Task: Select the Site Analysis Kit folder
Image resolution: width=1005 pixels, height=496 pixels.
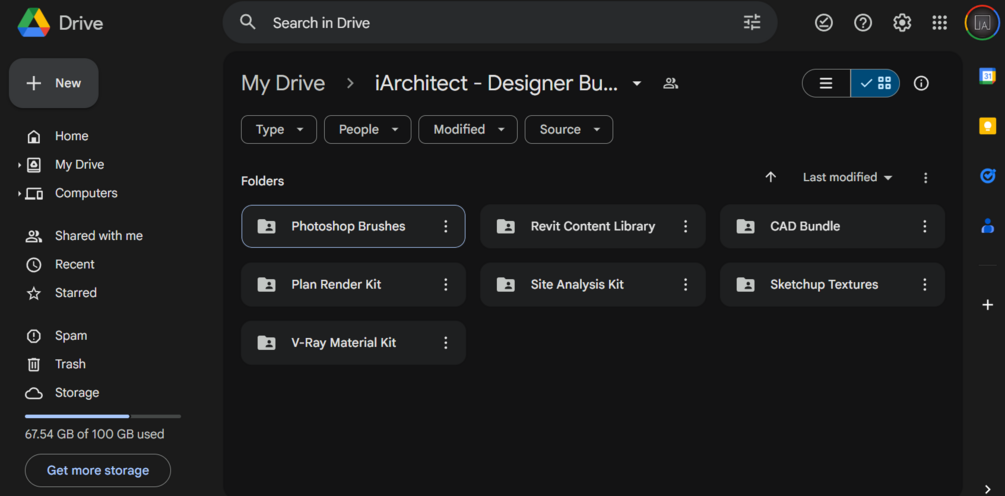Action: pos(593,285)
